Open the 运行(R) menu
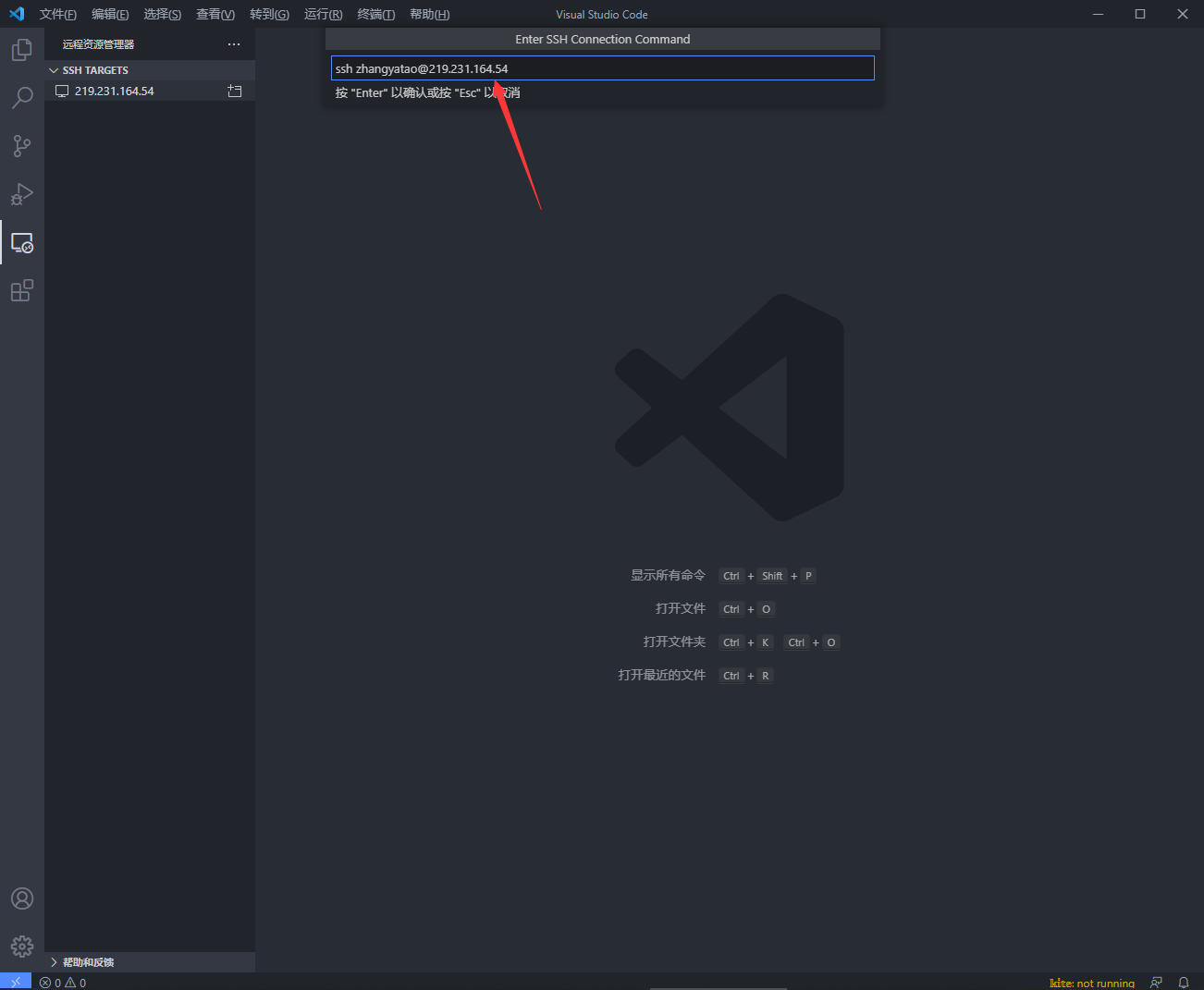The height and width of the screenshot is (990, 1204). point(324,14)
